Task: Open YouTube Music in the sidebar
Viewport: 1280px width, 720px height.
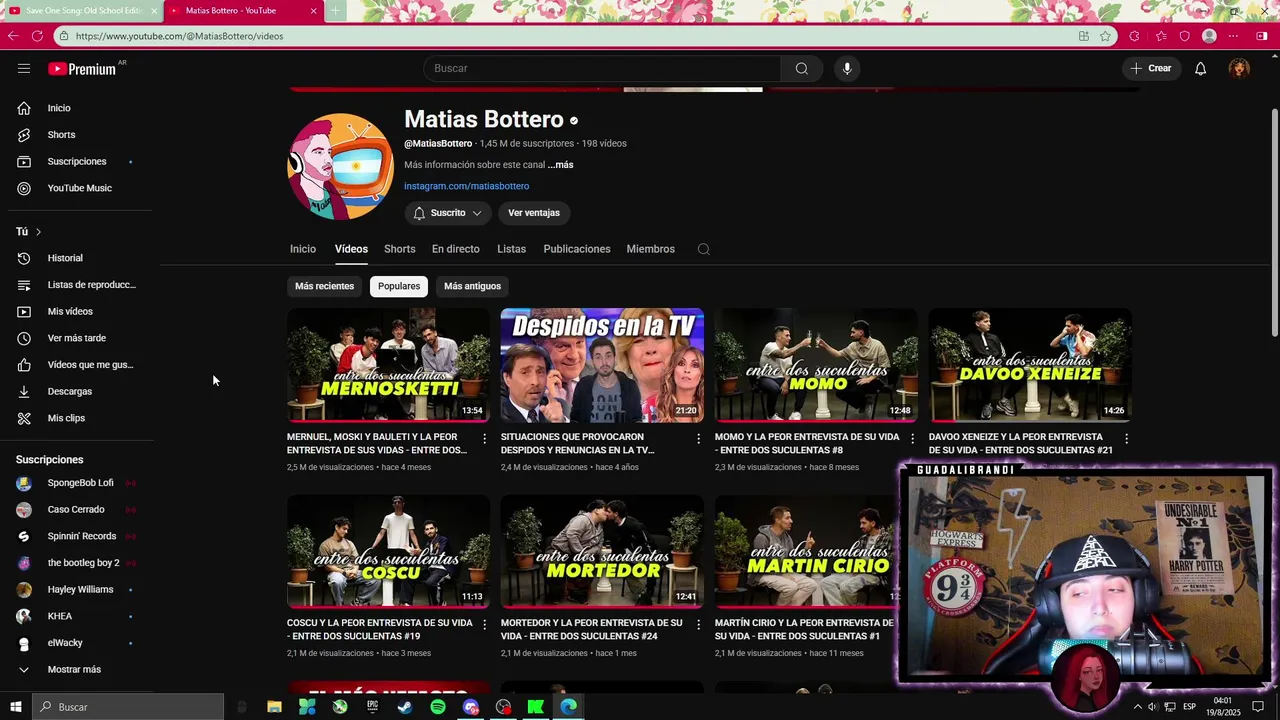Action: pos(80,188)
